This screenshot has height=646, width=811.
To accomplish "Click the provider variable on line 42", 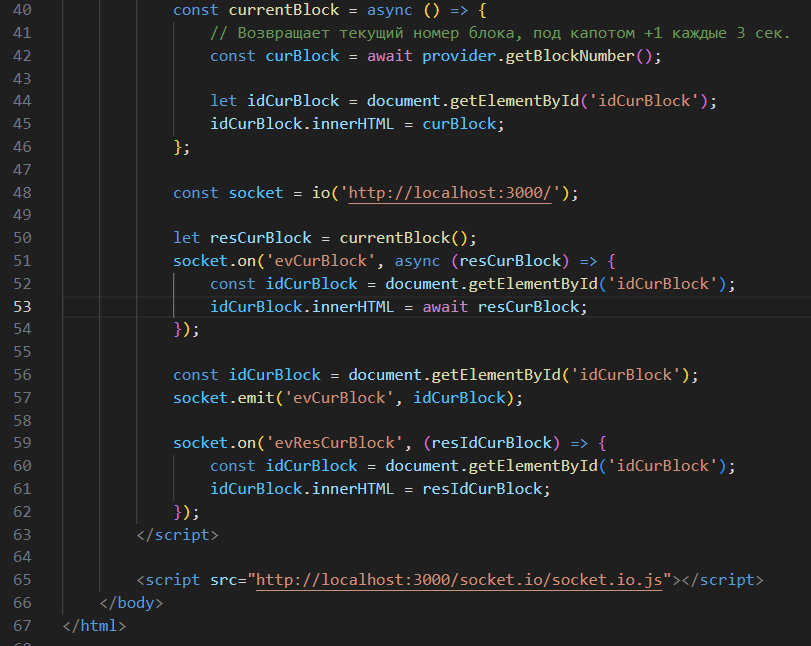I will click(459, 56).
